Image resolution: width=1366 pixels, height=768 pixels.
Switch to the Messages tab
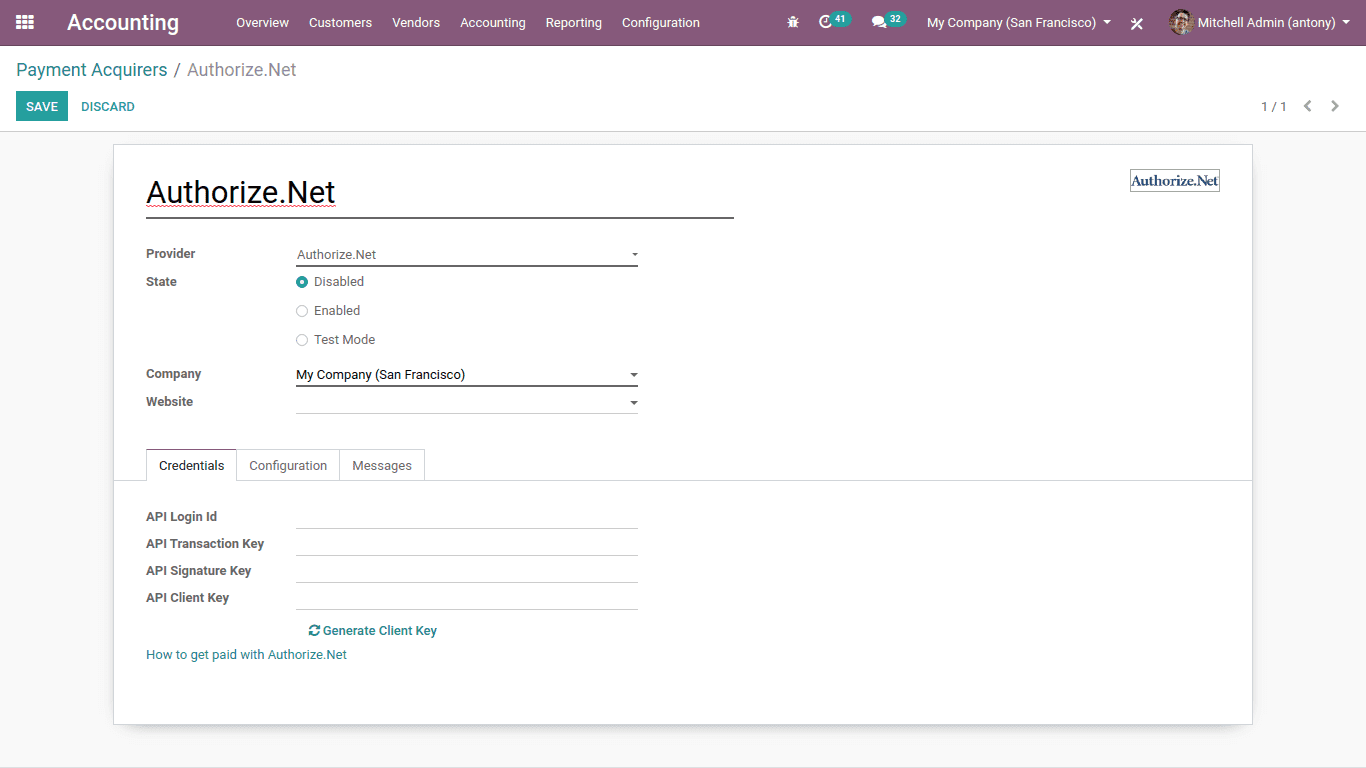click(x=382, y=465)
